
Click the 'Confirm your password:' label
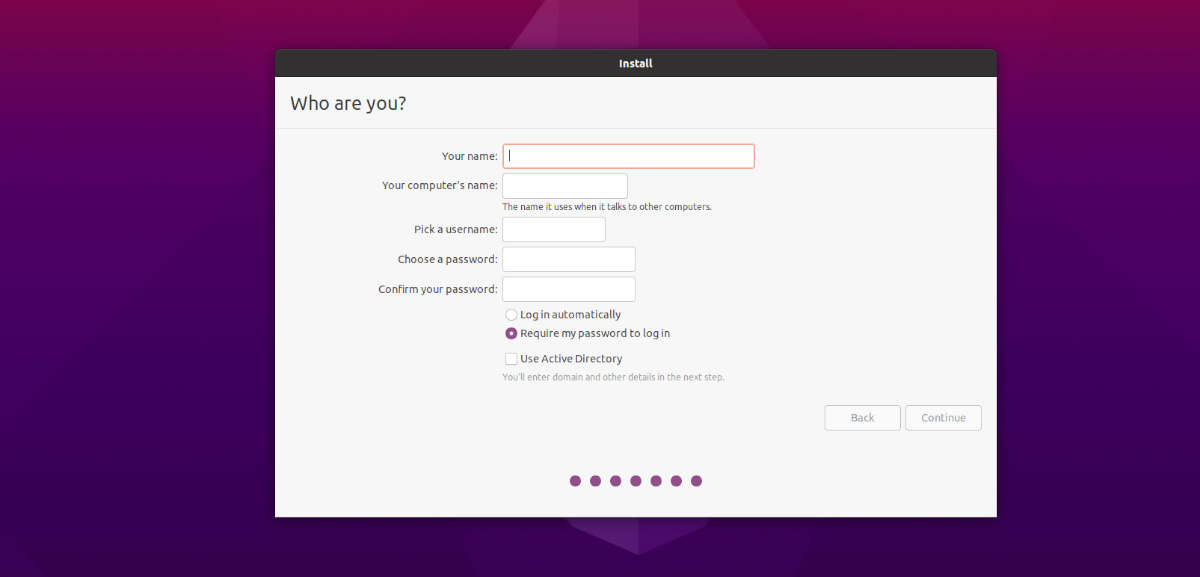coord(438,290)
